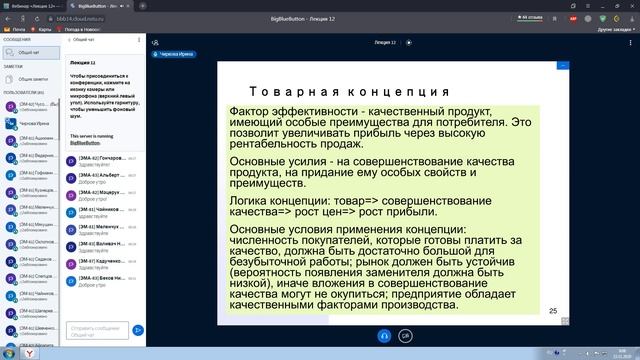Viewport: 640px width, 360px height.
Task: Click the recording indicator next to Лекция 12
Action: (x=409, y=42)
